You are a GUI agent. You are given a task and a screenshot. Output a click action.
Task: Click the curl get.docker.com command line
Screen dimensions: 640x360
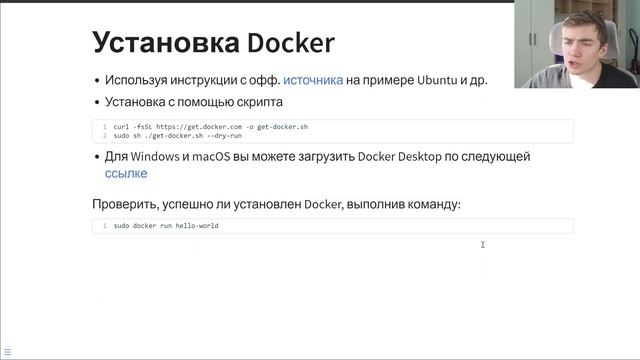211,127
